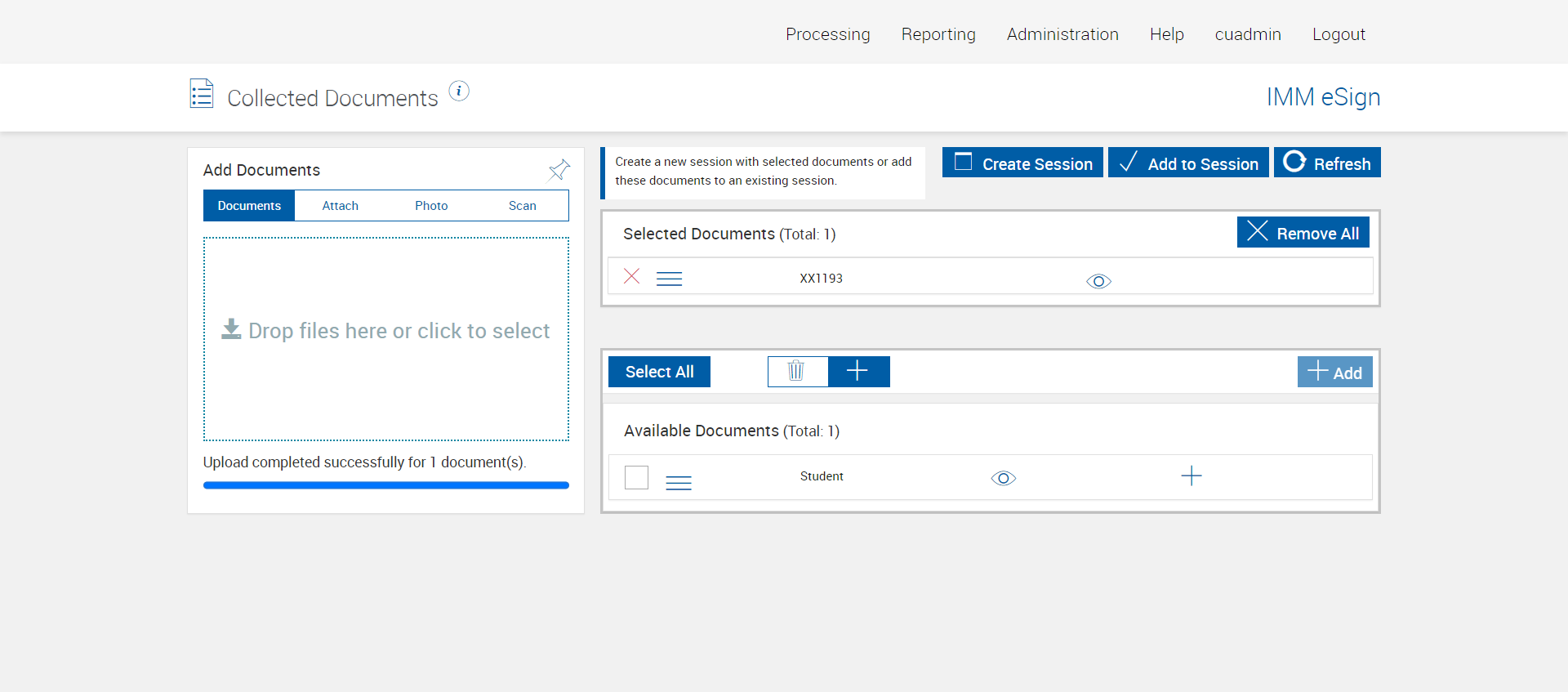The image size is (1568, 692).
Task: Click the trash icon to delete selected documents
Action: tap(797, 371)
